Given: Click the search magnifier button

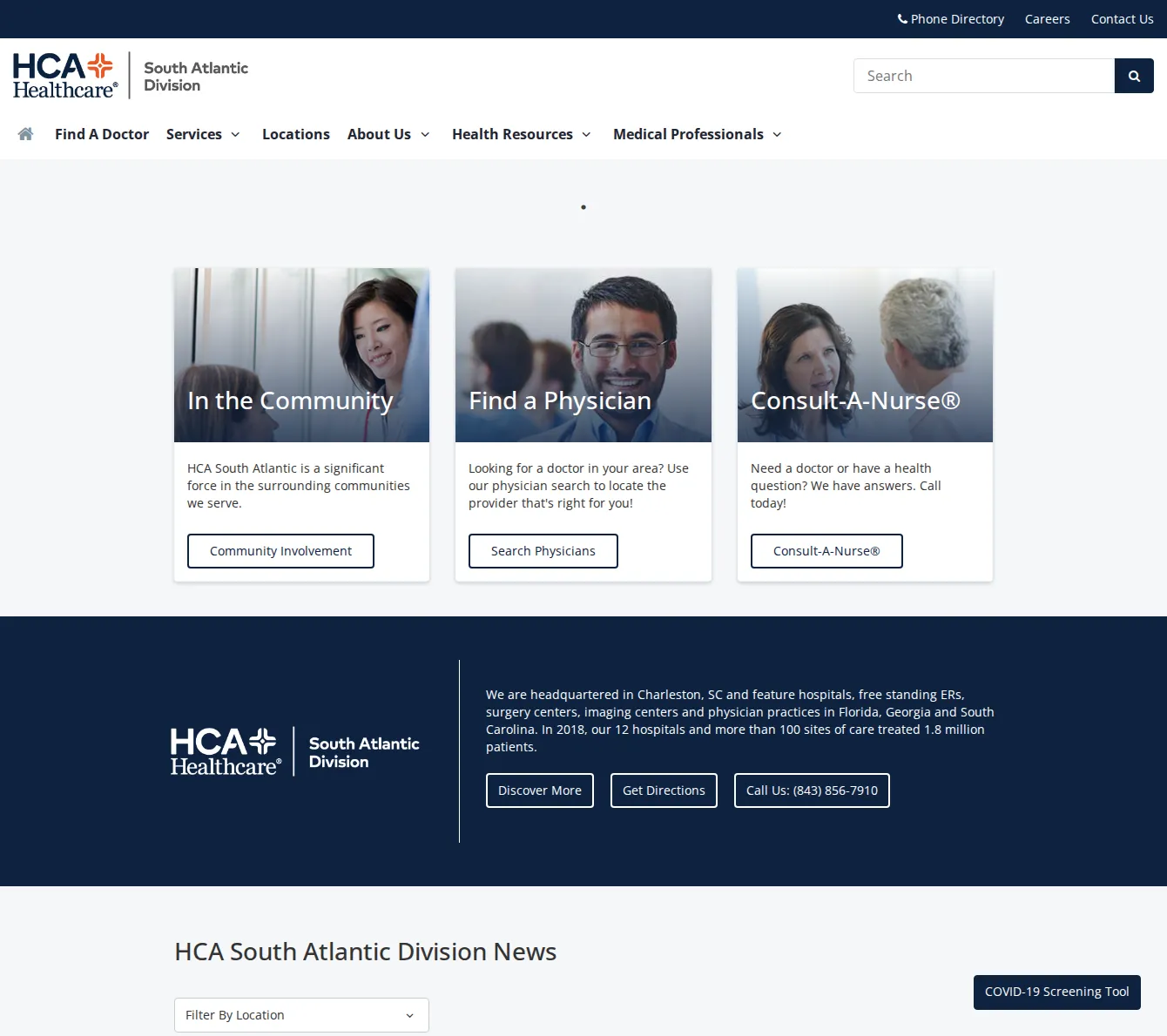Looking at the screenshot, I should [x=1134, y=76].
